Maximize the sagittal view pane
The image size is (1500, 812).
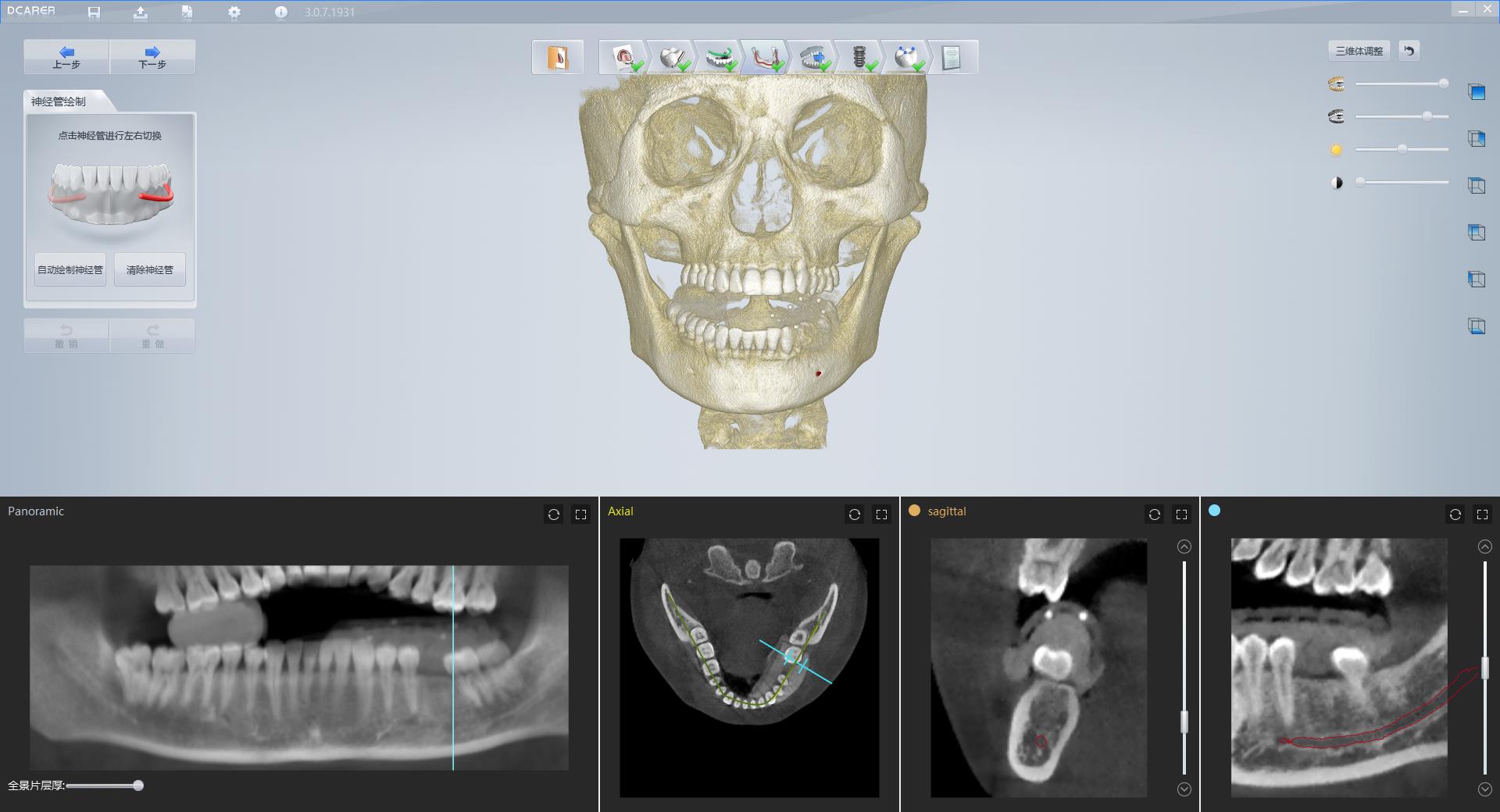pos(1181,515)
